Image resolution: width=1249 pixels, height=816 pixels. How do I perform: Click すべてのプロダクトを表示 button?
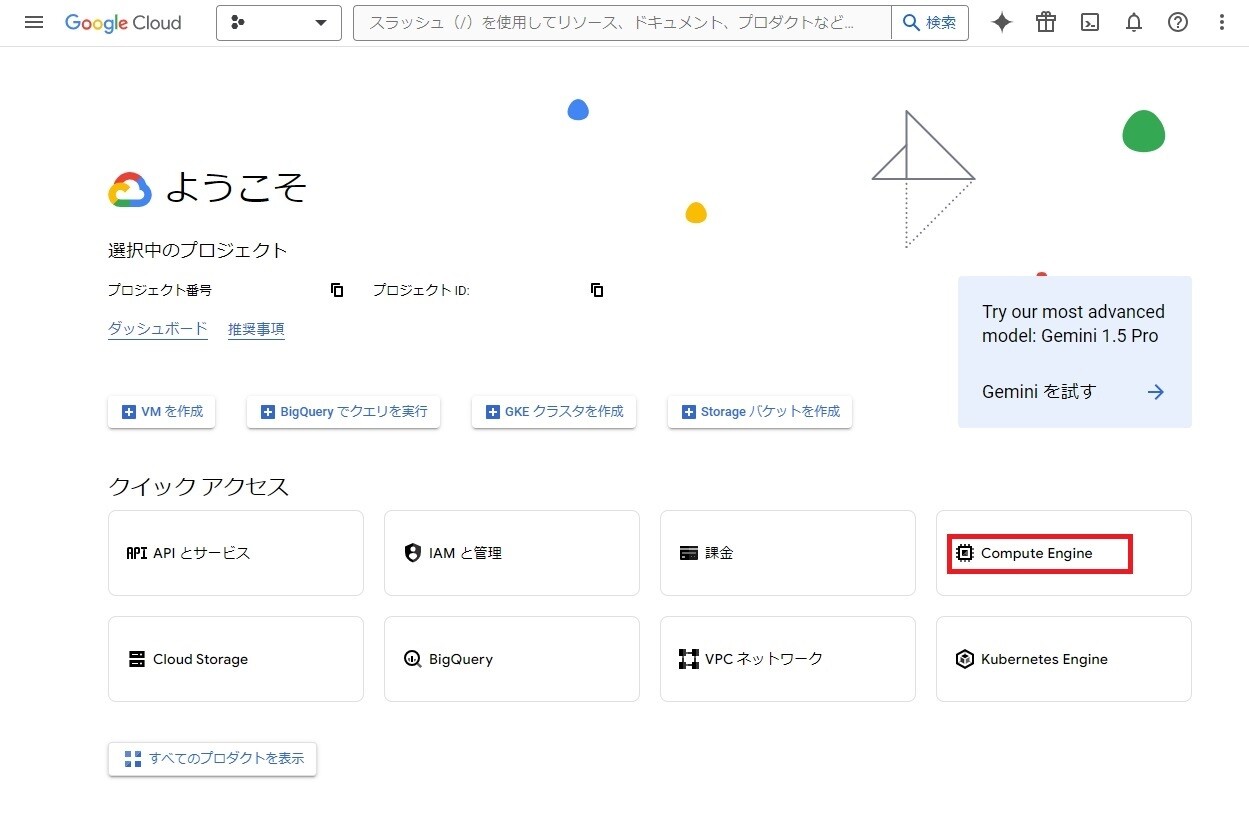click(213, 759)
